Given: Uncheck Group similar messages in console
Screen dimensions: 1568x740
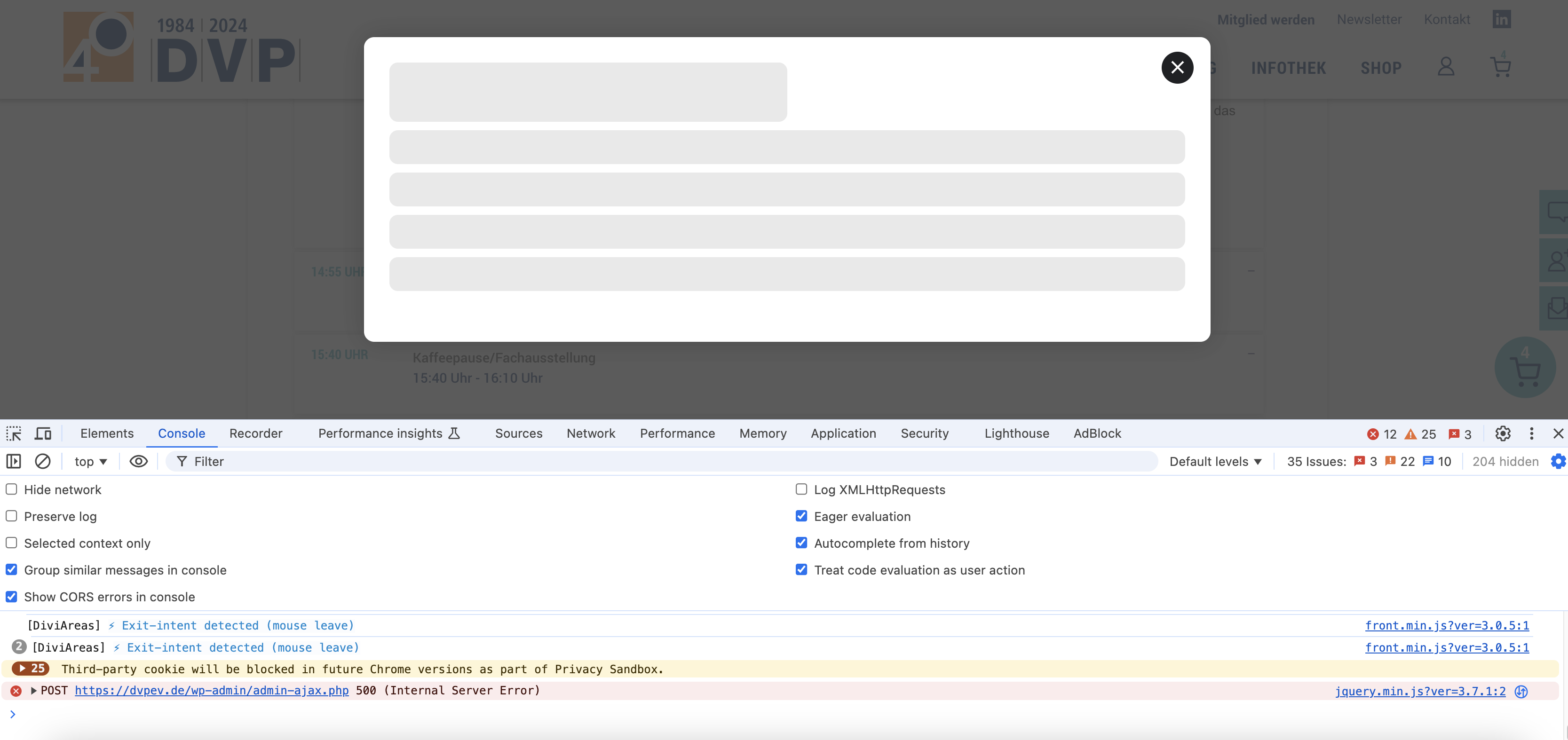Looking at the screenshot, I should tap(12, 570).
